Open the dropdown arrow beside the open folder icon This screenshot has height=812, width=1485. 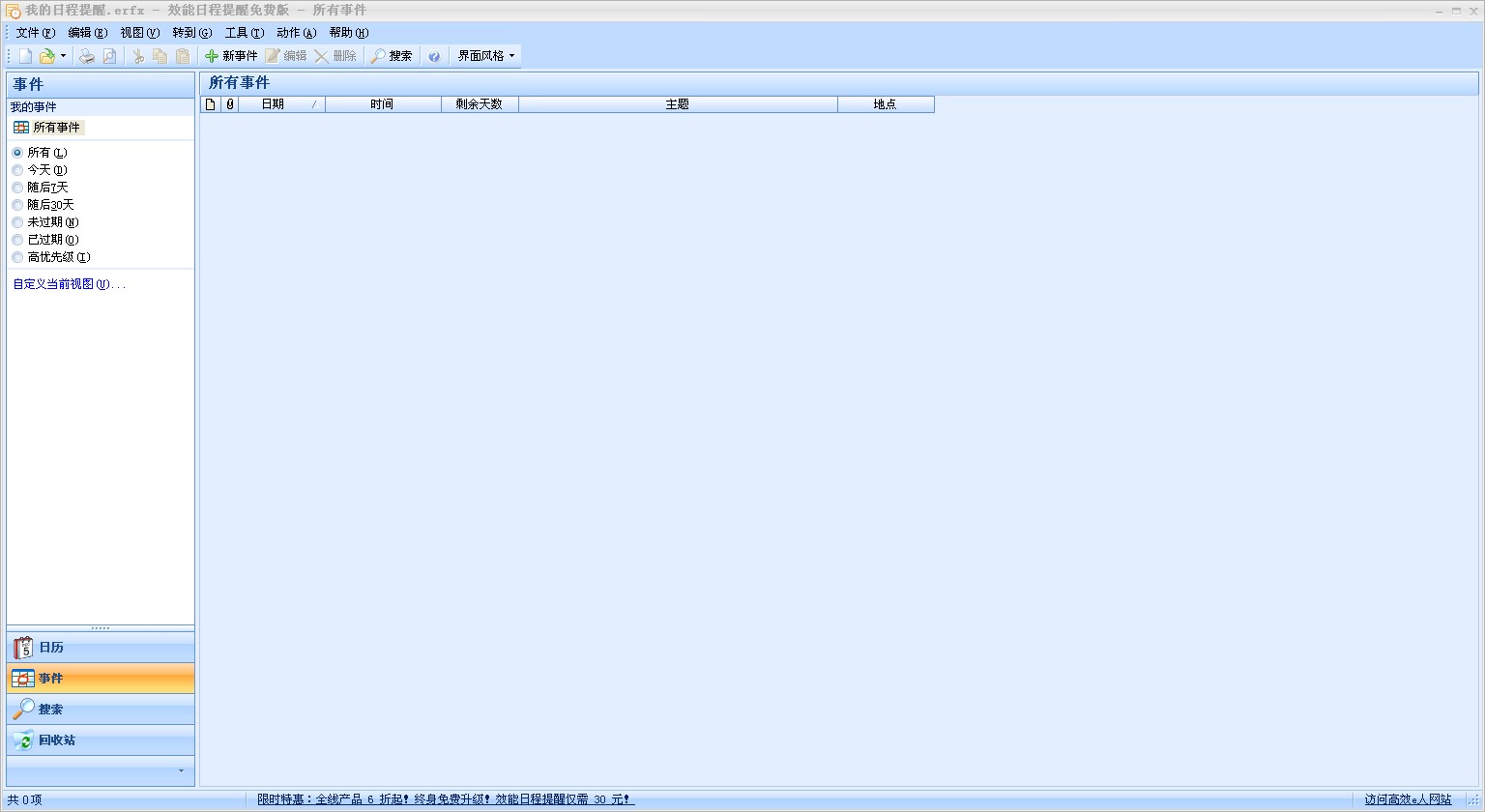coord(63,56)
